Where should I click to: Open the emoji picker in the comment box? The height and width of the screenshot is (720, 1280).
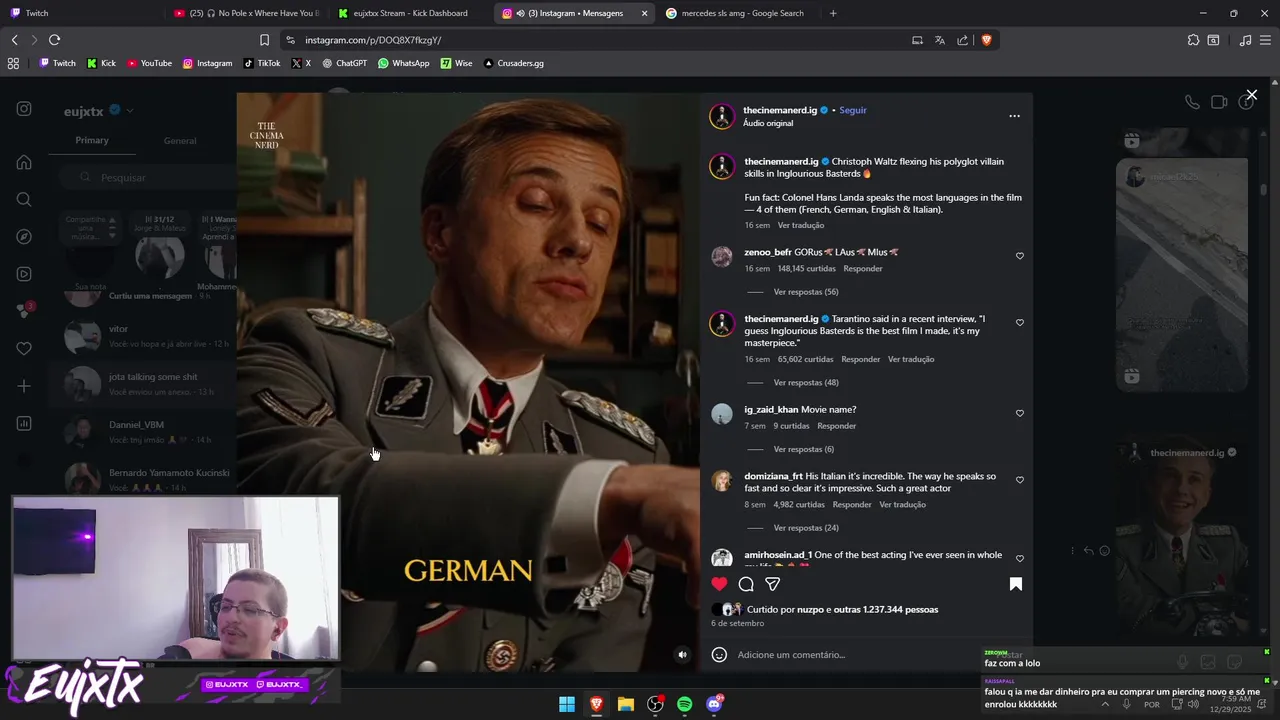pyautogui.click(x=719, y=655)
